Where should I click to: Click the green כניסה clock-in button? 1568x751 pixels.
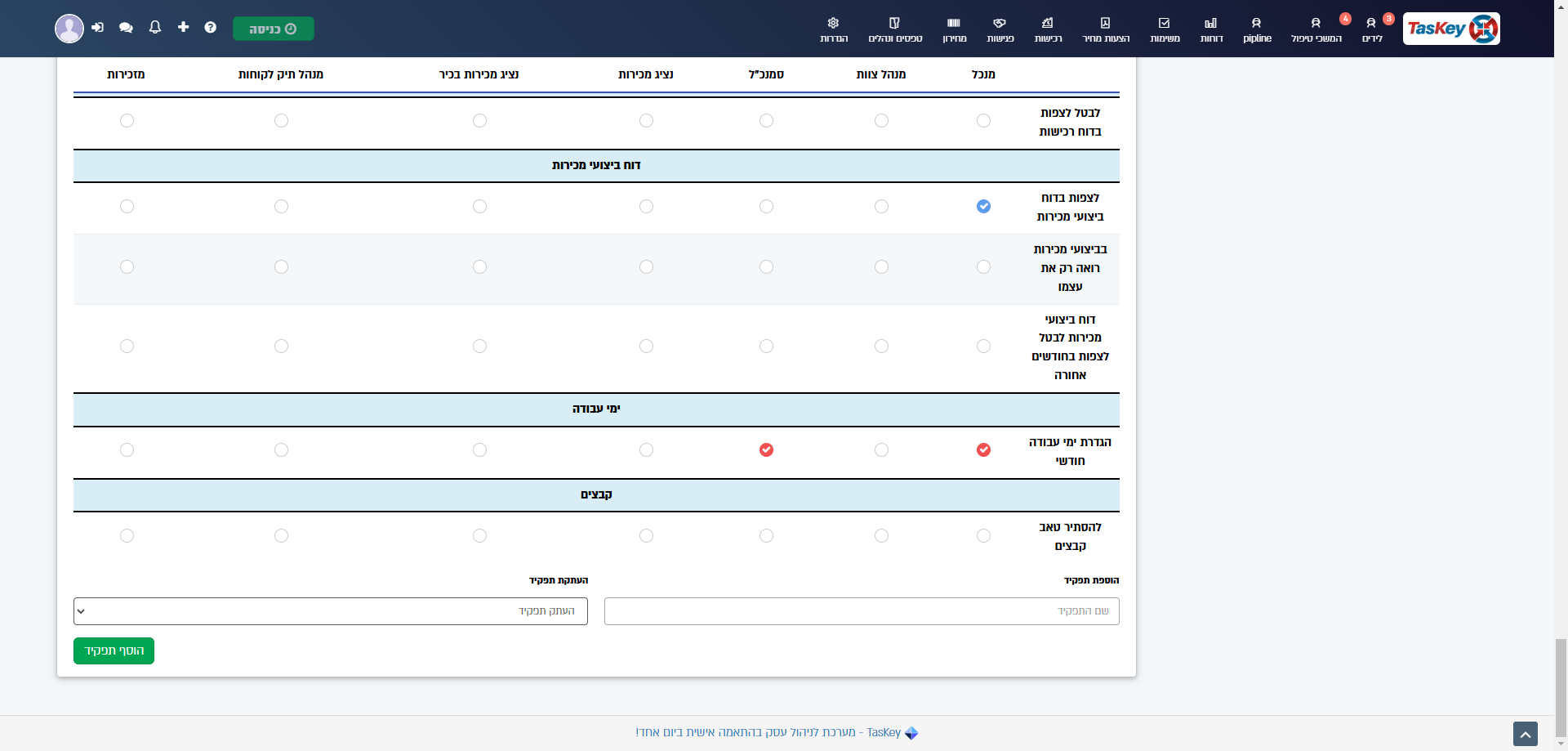pos(274,29)
